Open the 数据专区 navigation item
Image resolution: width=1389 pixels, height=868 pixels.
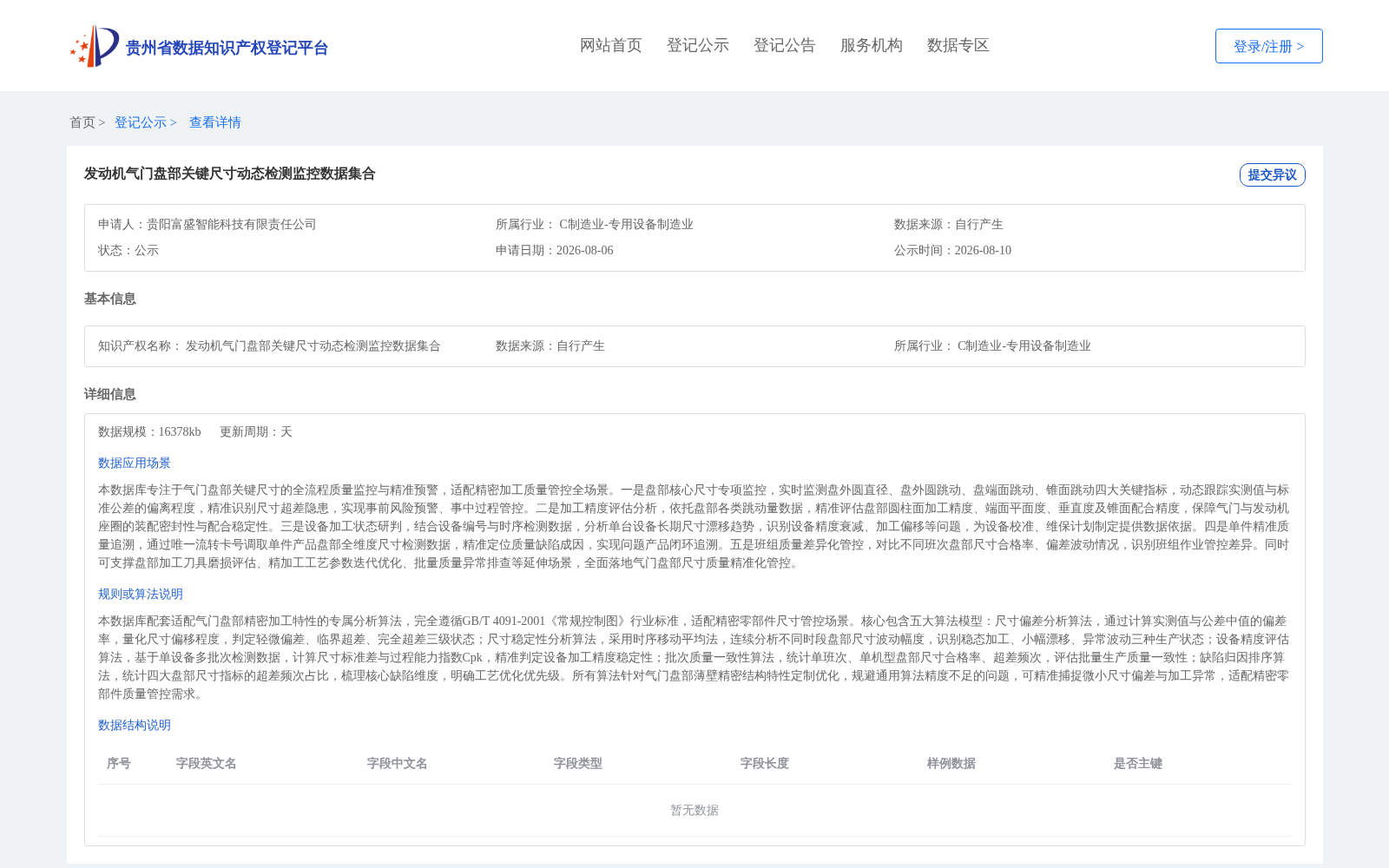[958, 45]
